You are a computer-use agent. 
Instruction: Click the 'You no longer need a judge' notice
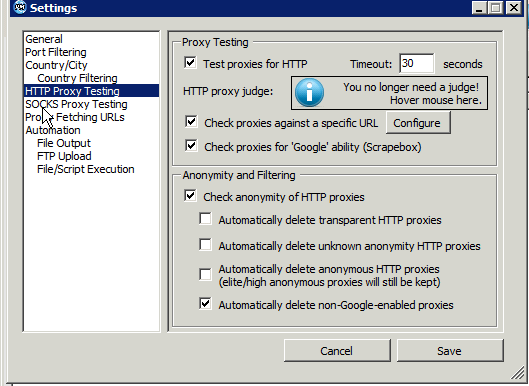(x=389, y=93)
